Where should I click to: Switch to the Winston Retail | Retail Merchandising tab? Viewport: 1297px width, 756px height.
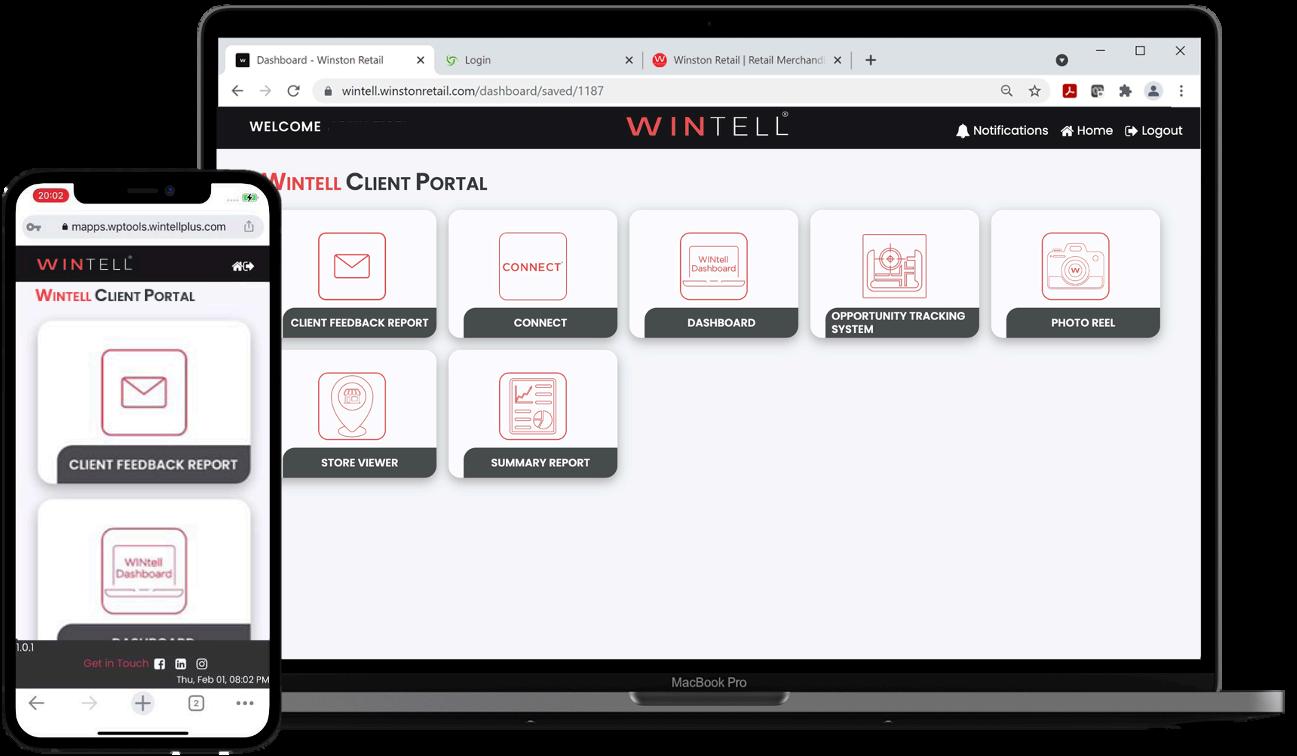click(x=747, y=60)
